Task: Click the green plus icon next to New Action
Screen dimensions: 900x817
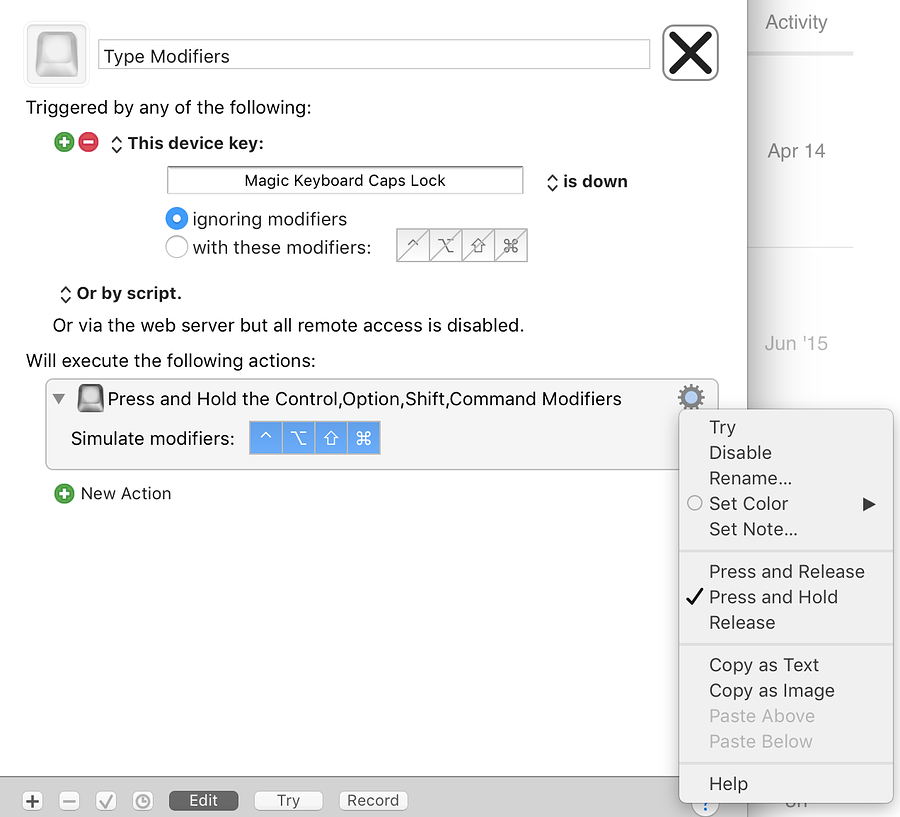Action: click(64, 493)
